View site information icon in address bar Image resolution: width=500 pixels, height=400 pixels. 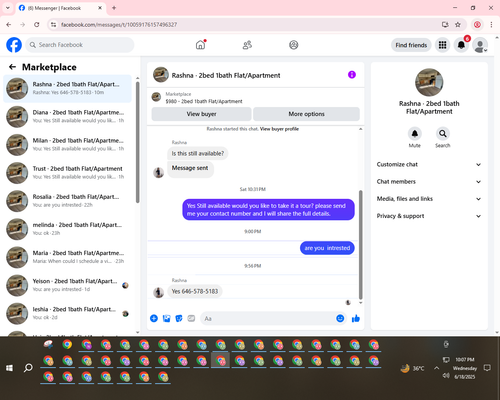click(54, 24)
